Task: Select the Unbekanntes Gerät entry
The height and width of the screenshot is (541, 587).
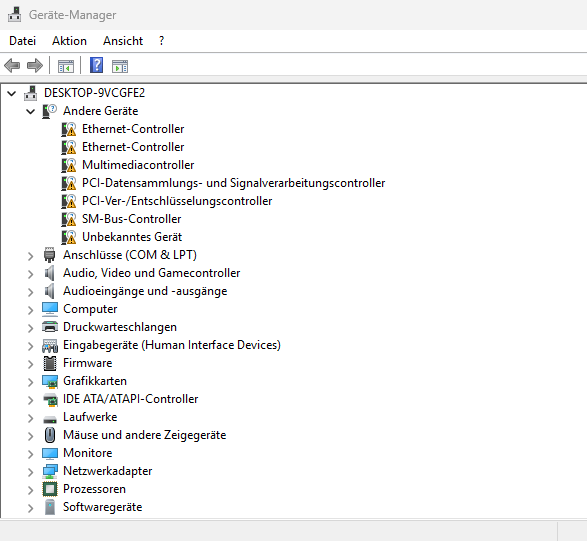Action: (132, 237)
